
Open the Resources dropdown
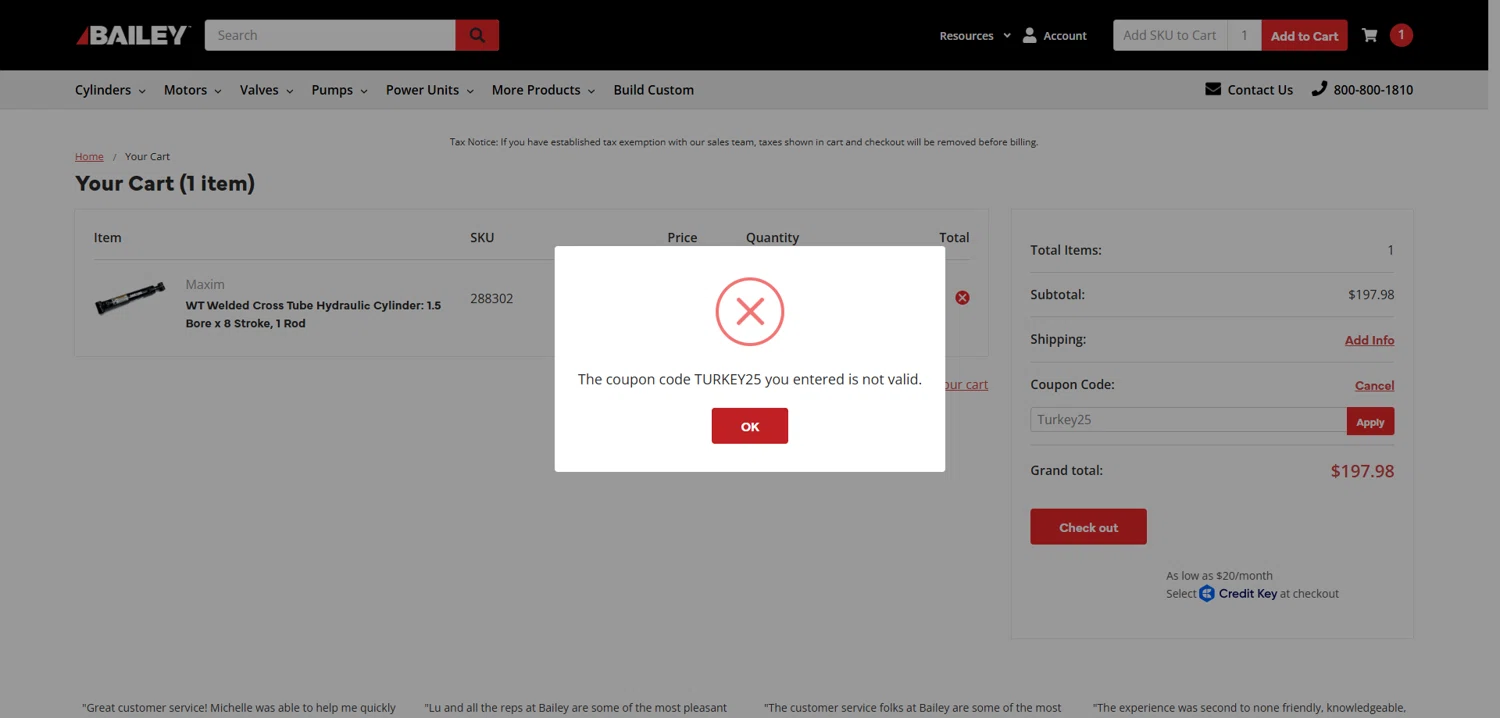[975, 36]
